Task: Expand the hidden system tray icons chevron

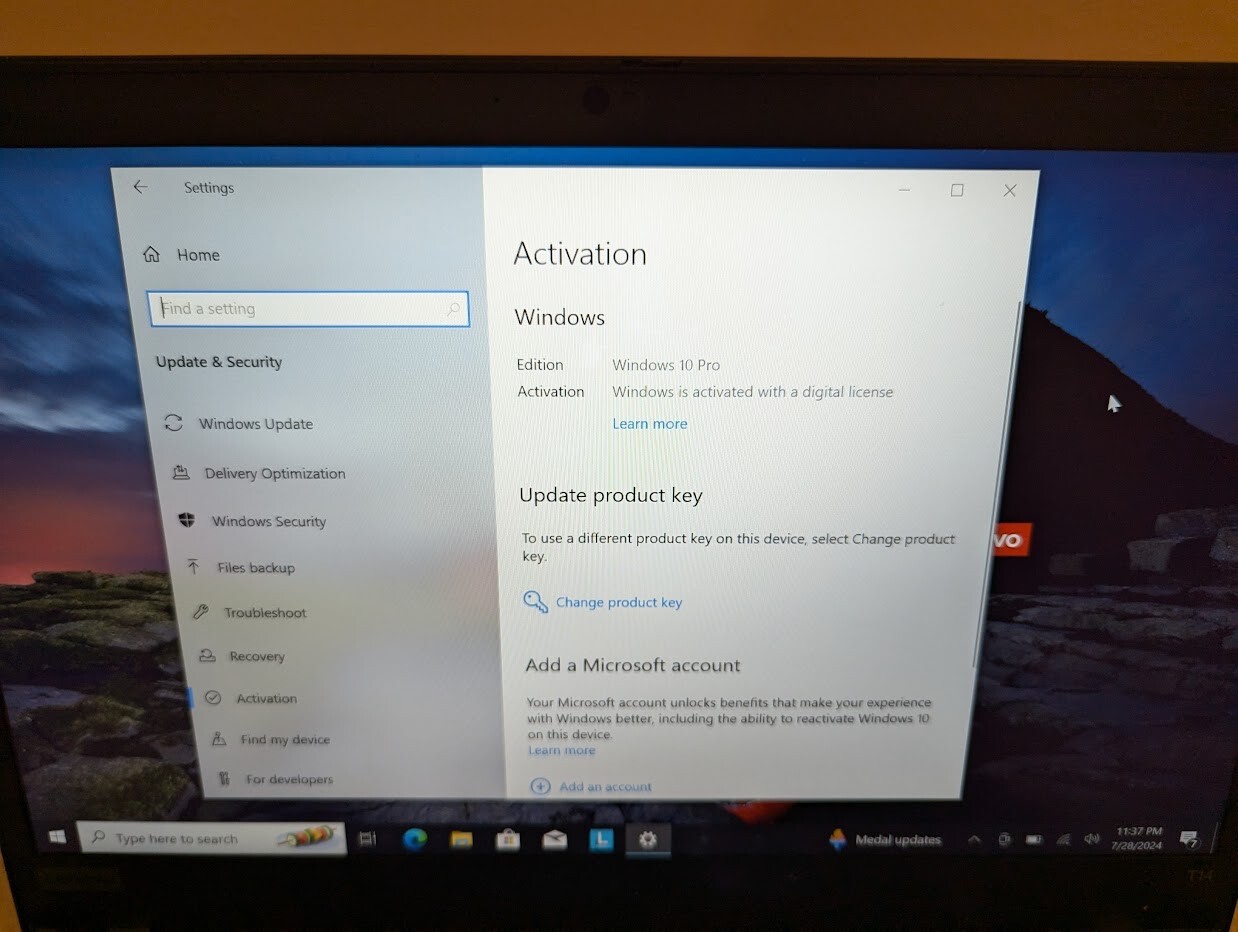Action: 975,839
